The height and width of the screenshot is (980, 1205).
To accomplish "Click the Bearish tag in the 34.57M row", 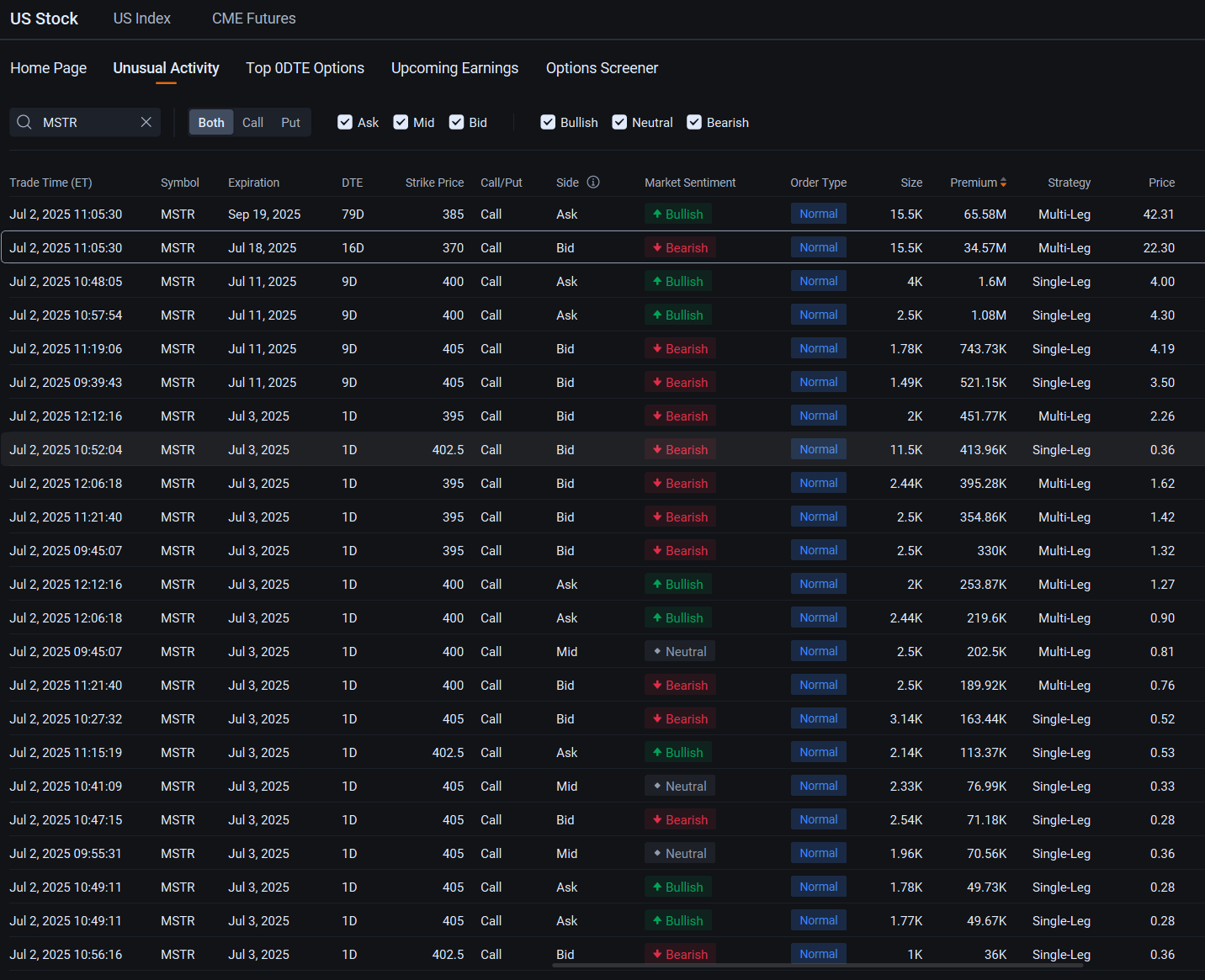I will tap(680, 247).
